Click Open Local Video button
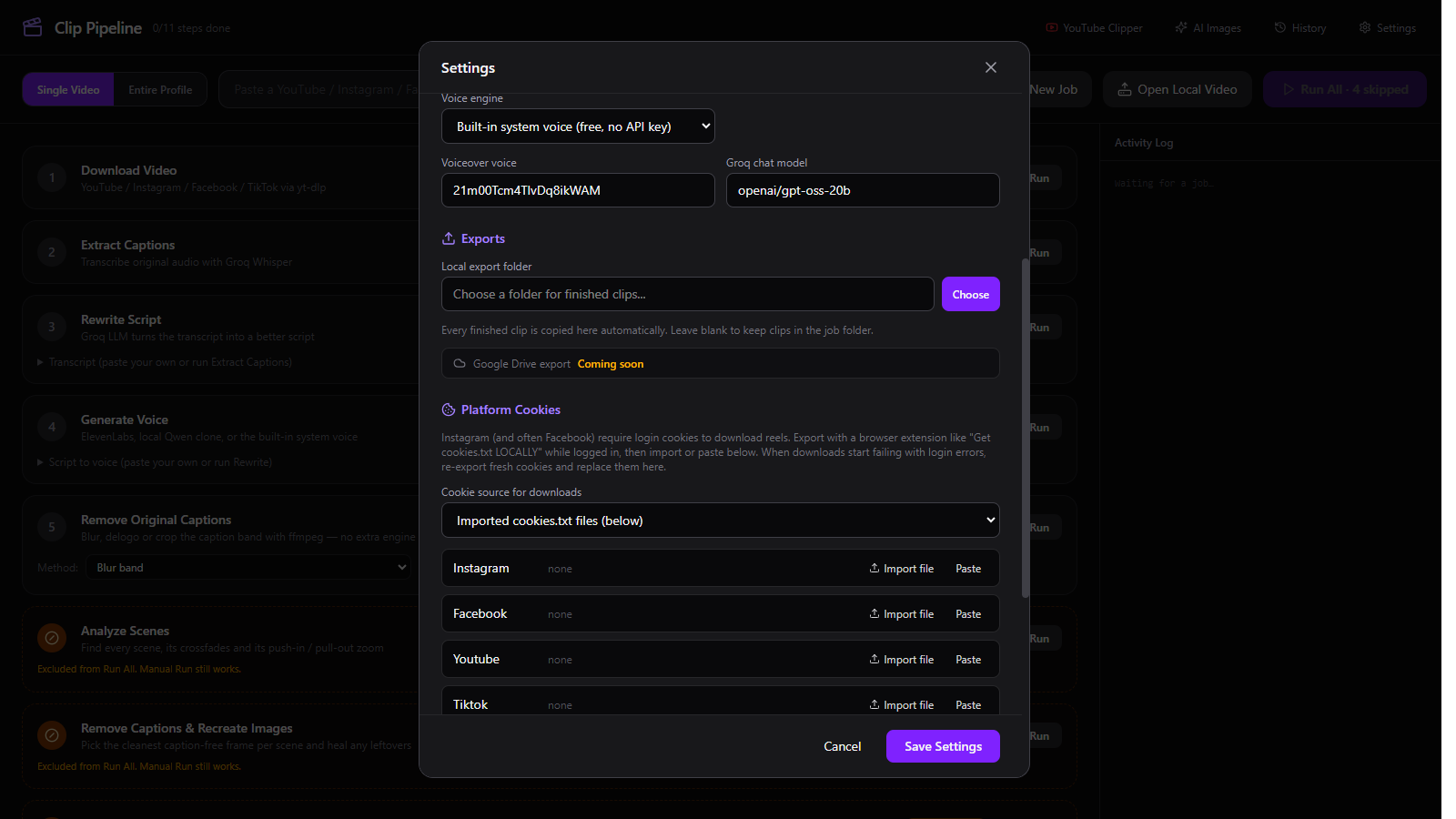The image size is (1456, 819). [x=1178, y=89]
